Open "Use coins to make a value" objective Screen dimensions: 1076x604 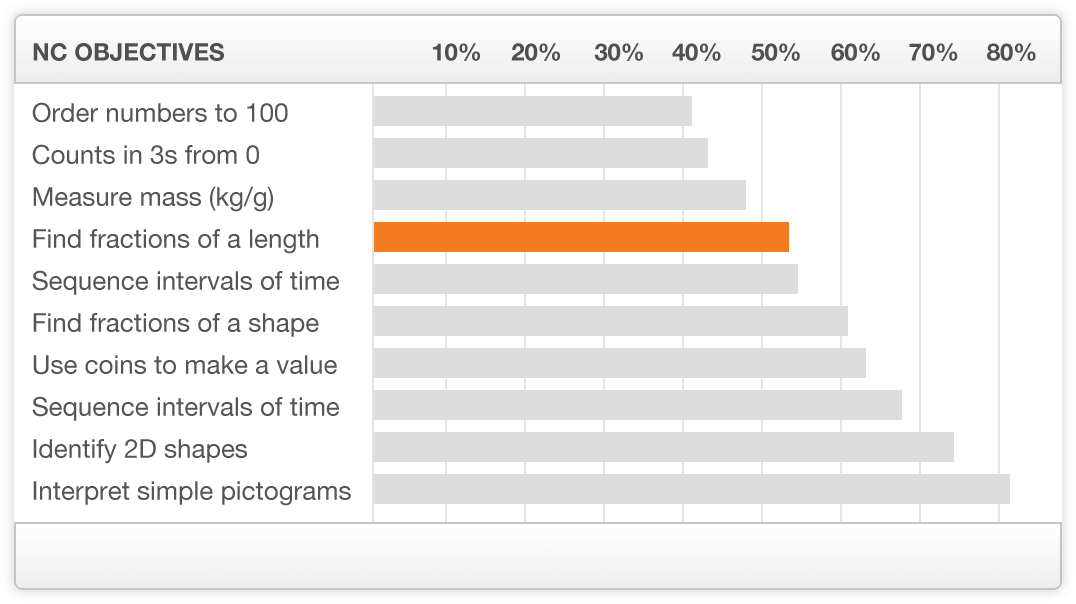(185, 365)
